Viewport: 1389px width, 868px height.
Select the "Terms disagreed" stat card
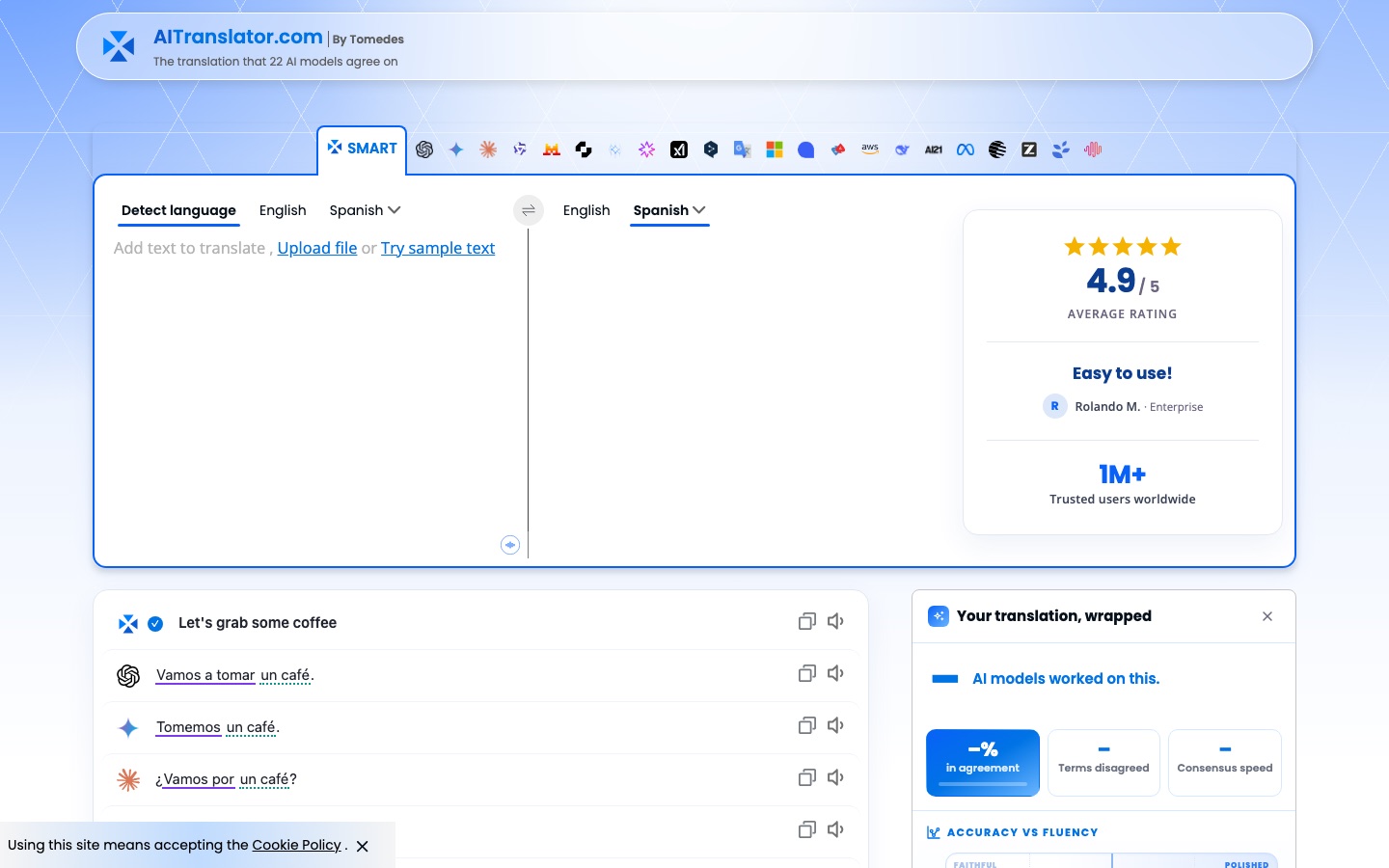[1103, 763]
